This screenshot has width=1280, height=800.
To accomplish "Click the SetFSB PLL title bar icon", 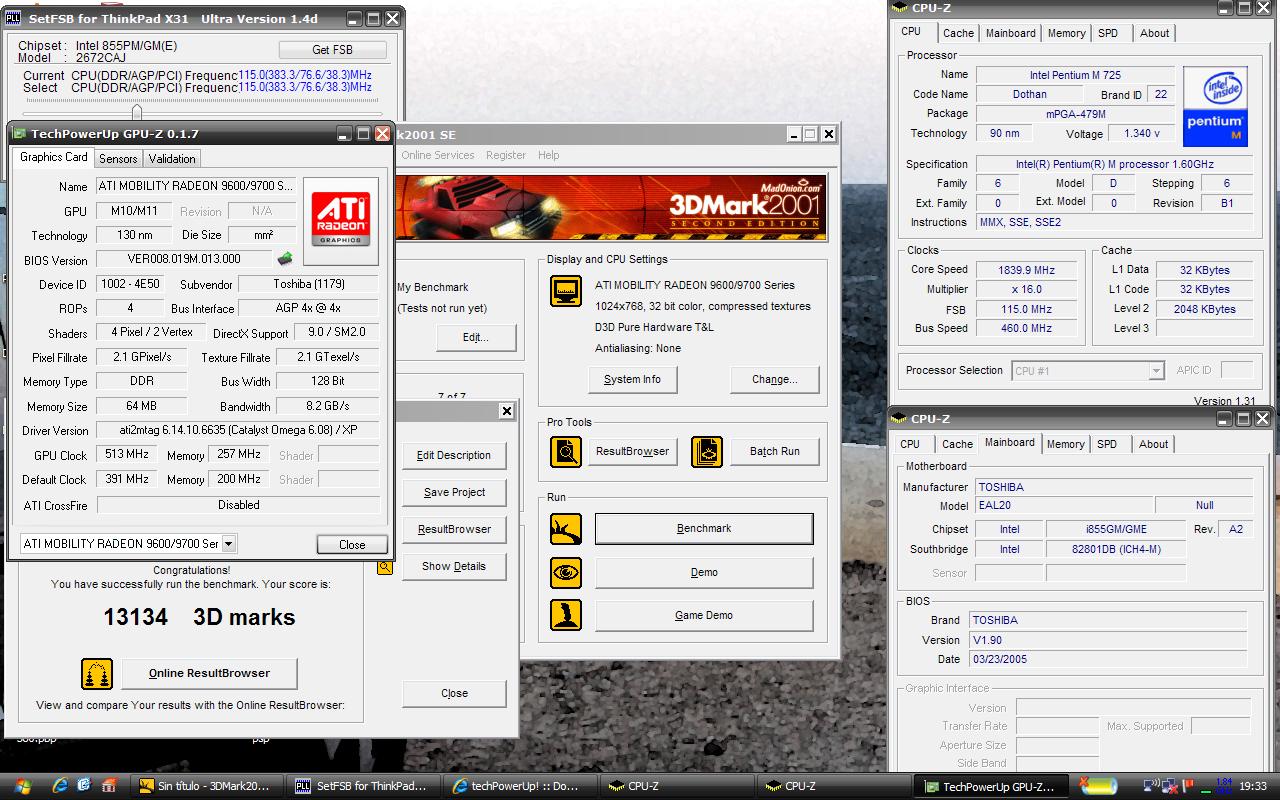I will tap(14, 18).
